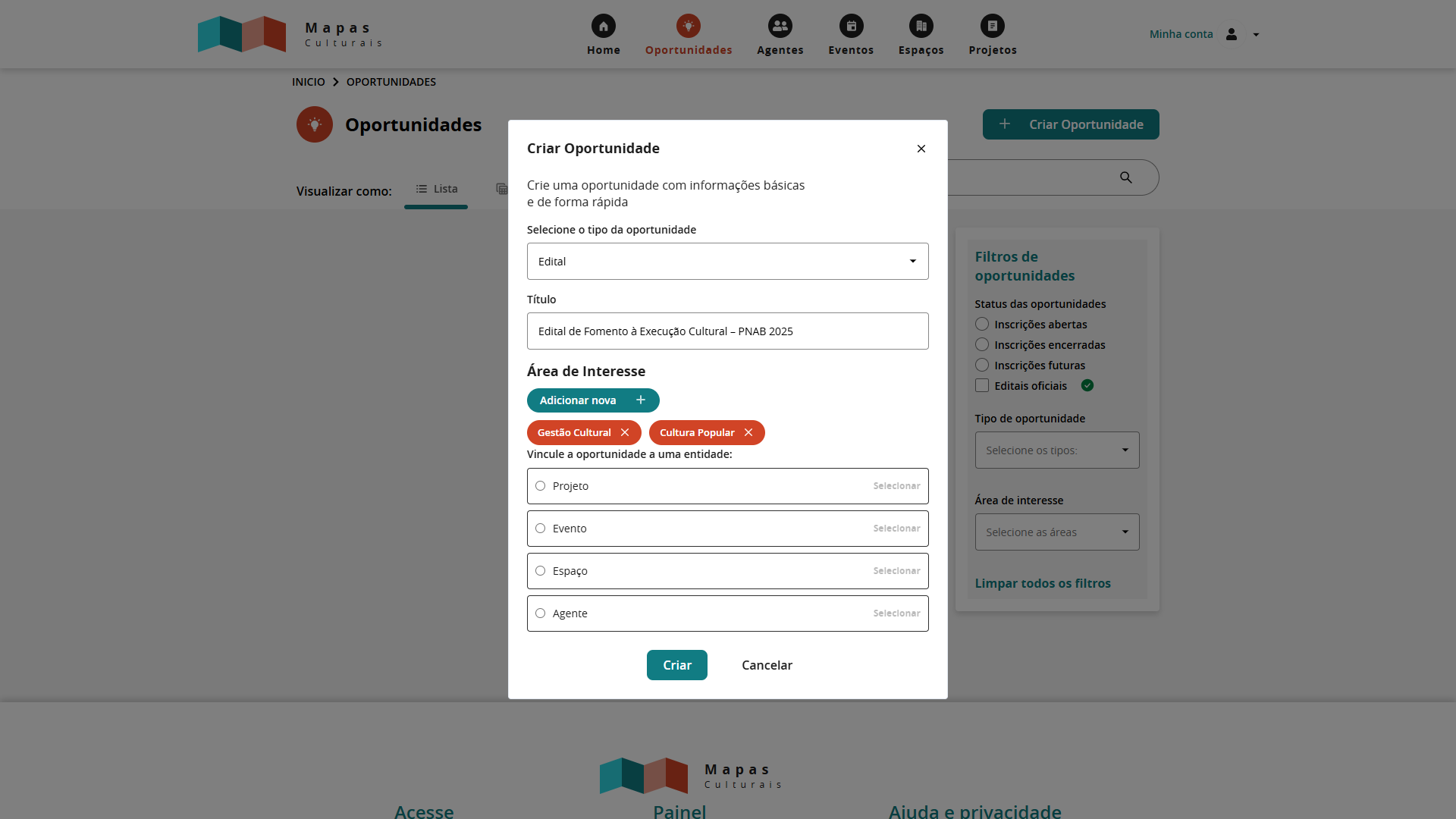Select the Agente entity radio button
The width and height of the screenshot is (1456, 819).
pyautogui.click(x=540, y=613)
